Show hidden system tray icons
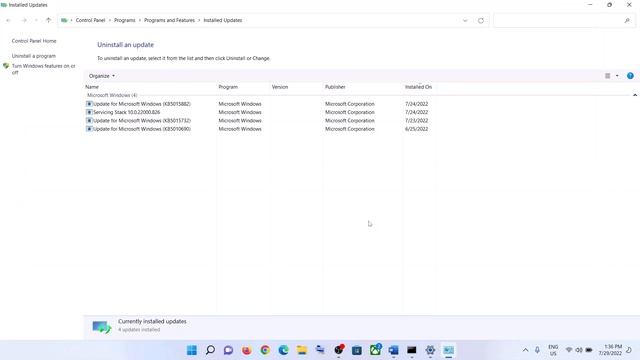Viewport: 640px width, 360px height. [x=525, y=350]
